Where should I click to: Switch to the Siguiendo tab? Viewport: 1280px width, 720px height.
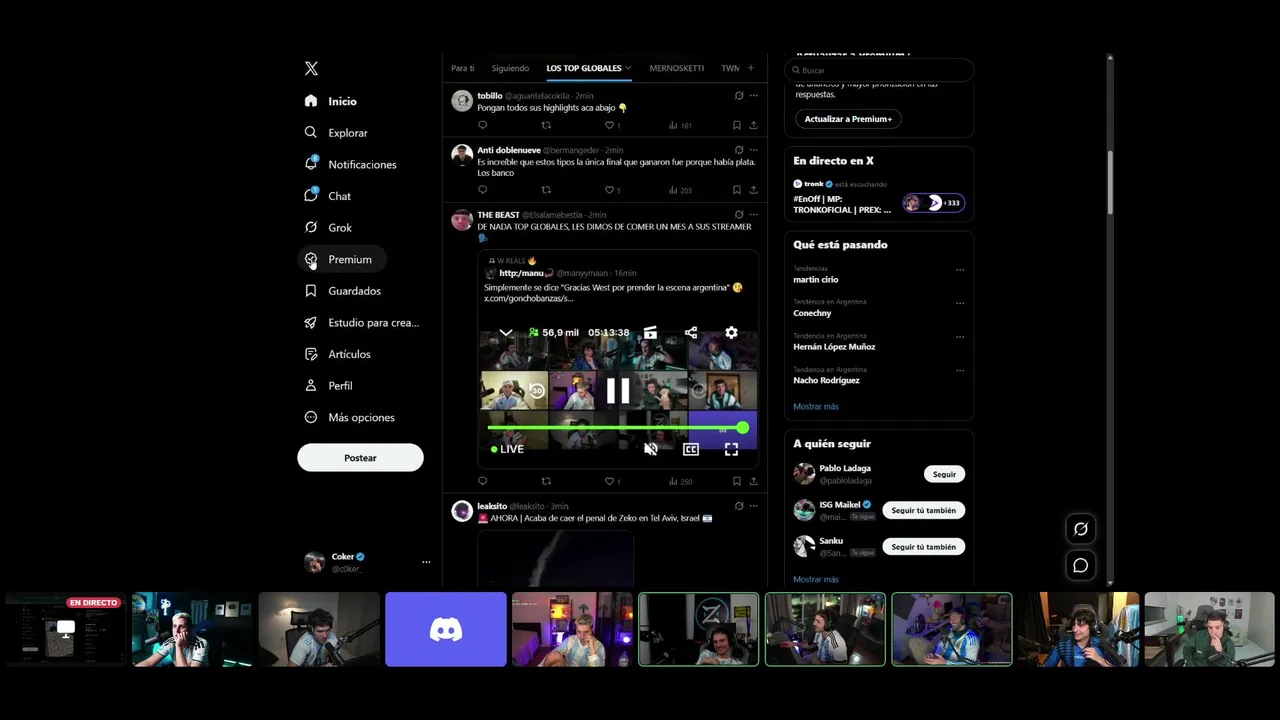pos(510,68)
